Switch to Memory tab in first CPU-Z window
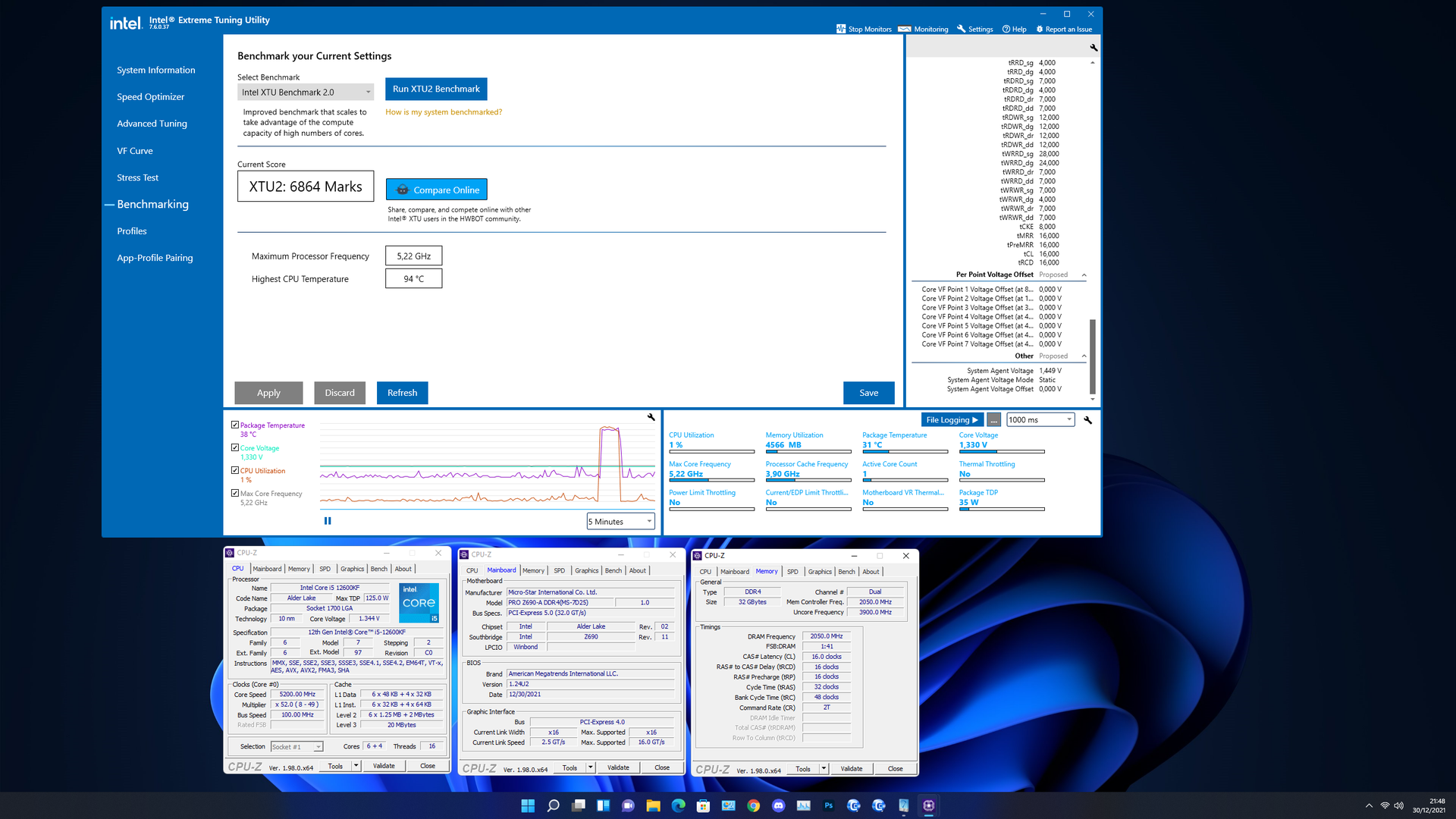 [299, 569]
